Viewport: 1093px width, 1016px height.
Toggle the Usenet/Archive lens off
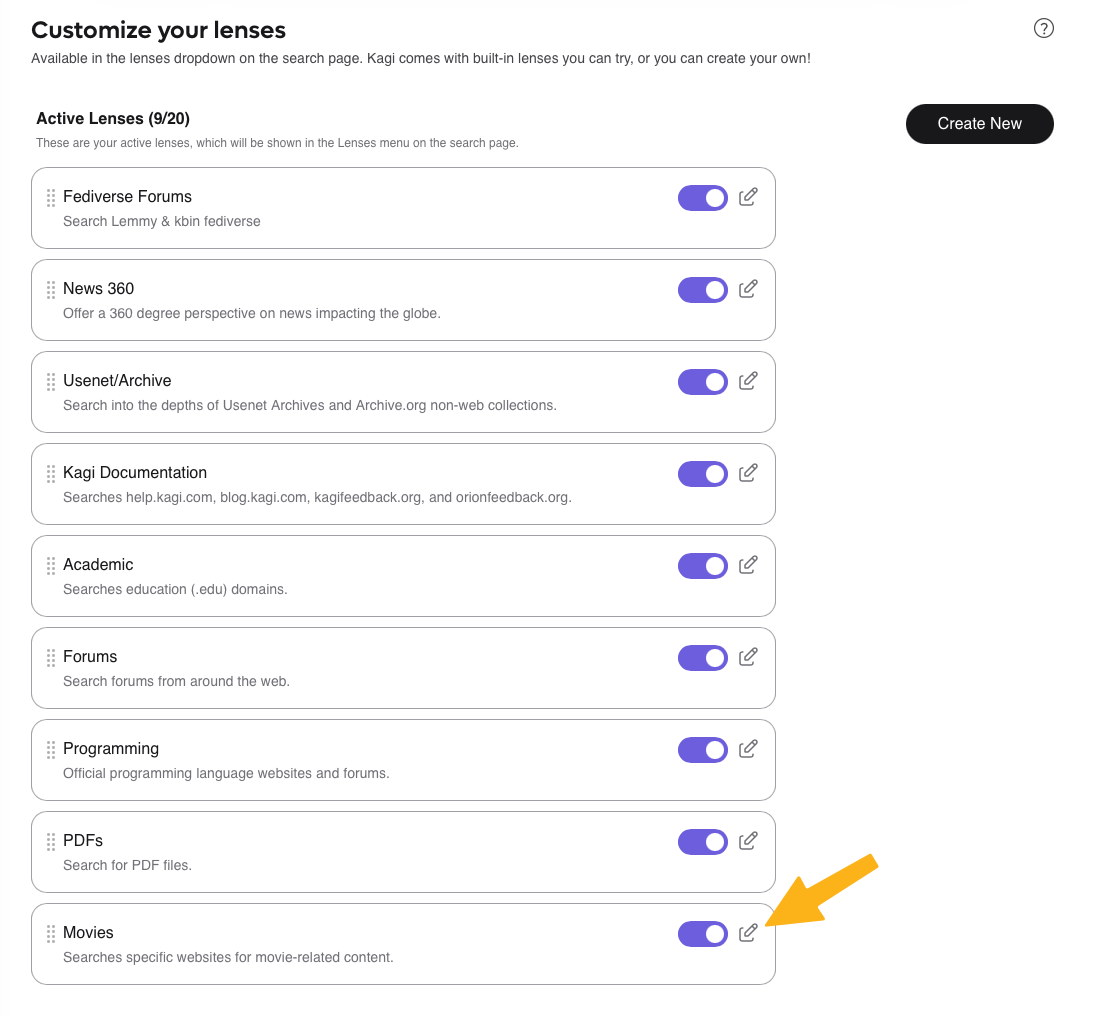pos(703,382)
